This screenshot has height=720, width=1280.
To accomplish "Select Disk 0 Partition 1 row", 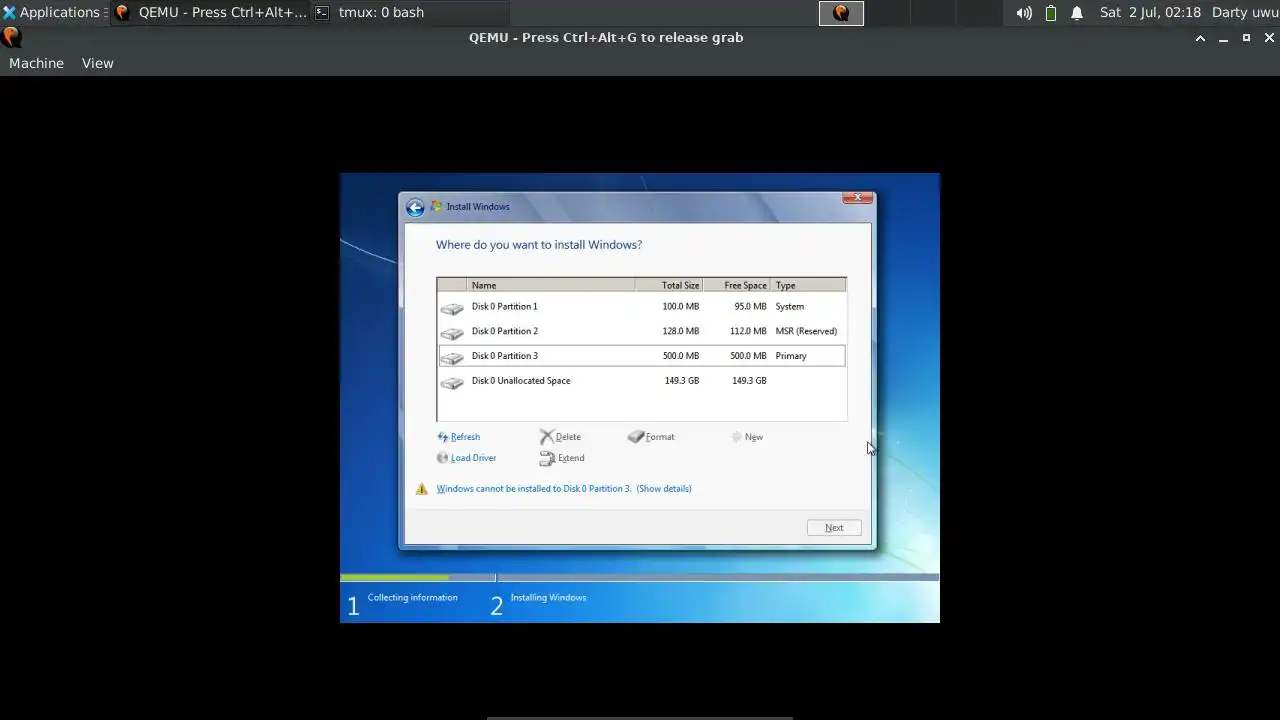I will pyautogui.click(x=641, y=307).
